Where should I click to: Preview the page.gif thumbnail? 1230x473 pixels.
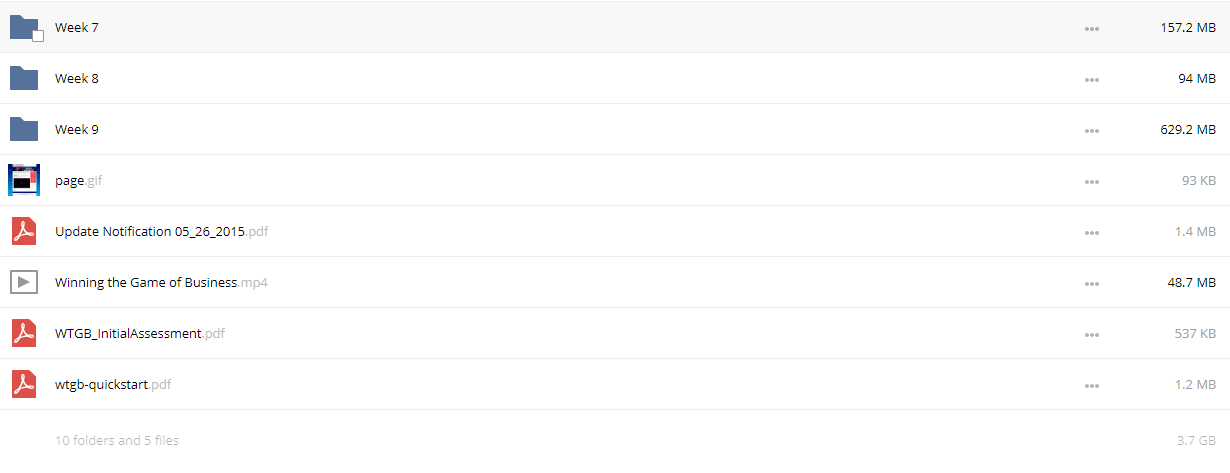click(24, 180)
